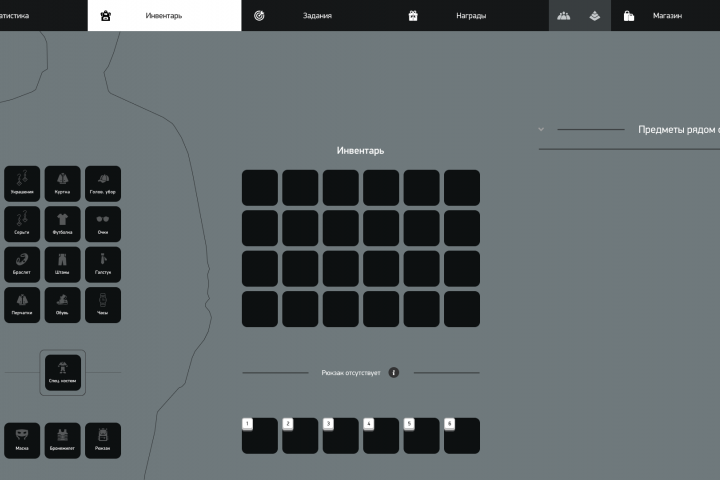720x480 pixels.
Task: Open the Спец. костюм special suit slot
Action: coord(62,373)
